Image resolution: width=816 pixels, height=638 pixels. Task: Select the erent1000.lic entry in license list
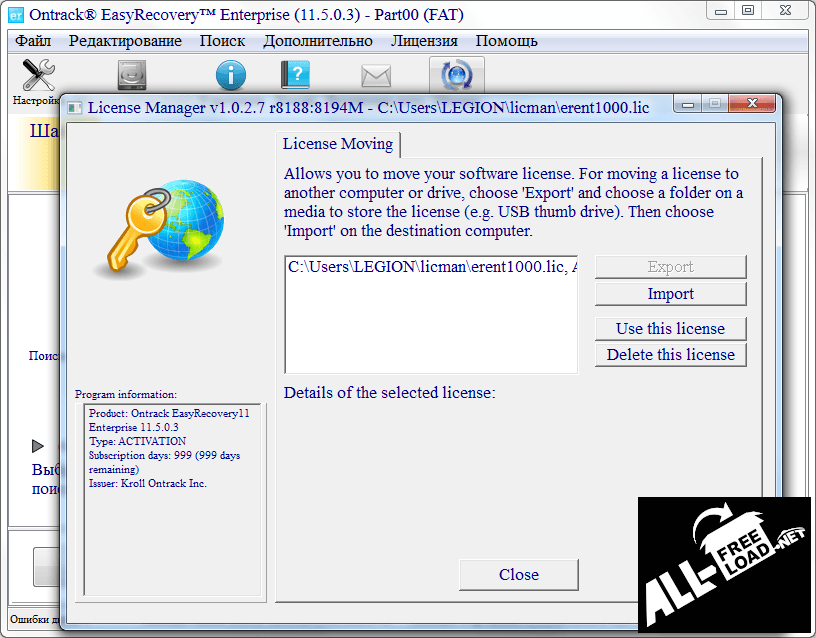click(430, 267)
